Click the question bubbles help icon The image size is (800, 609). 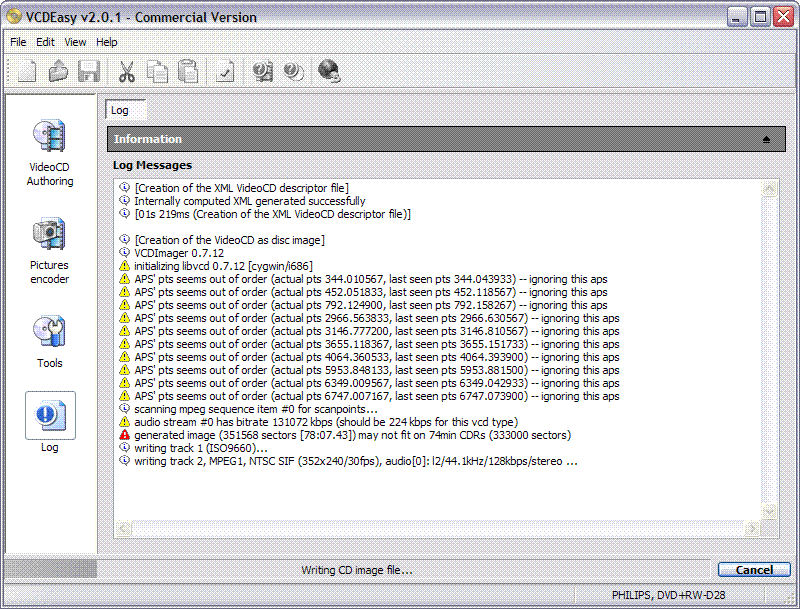tap(293, 71)
